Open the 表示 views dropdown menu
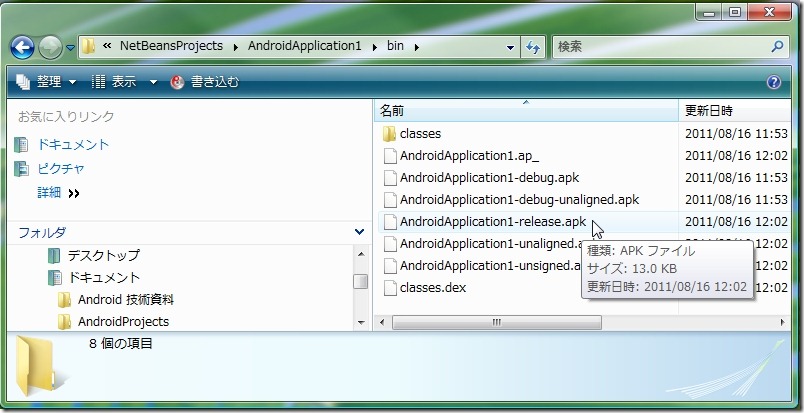The image size is (804, 413). (x=124, y=82)
